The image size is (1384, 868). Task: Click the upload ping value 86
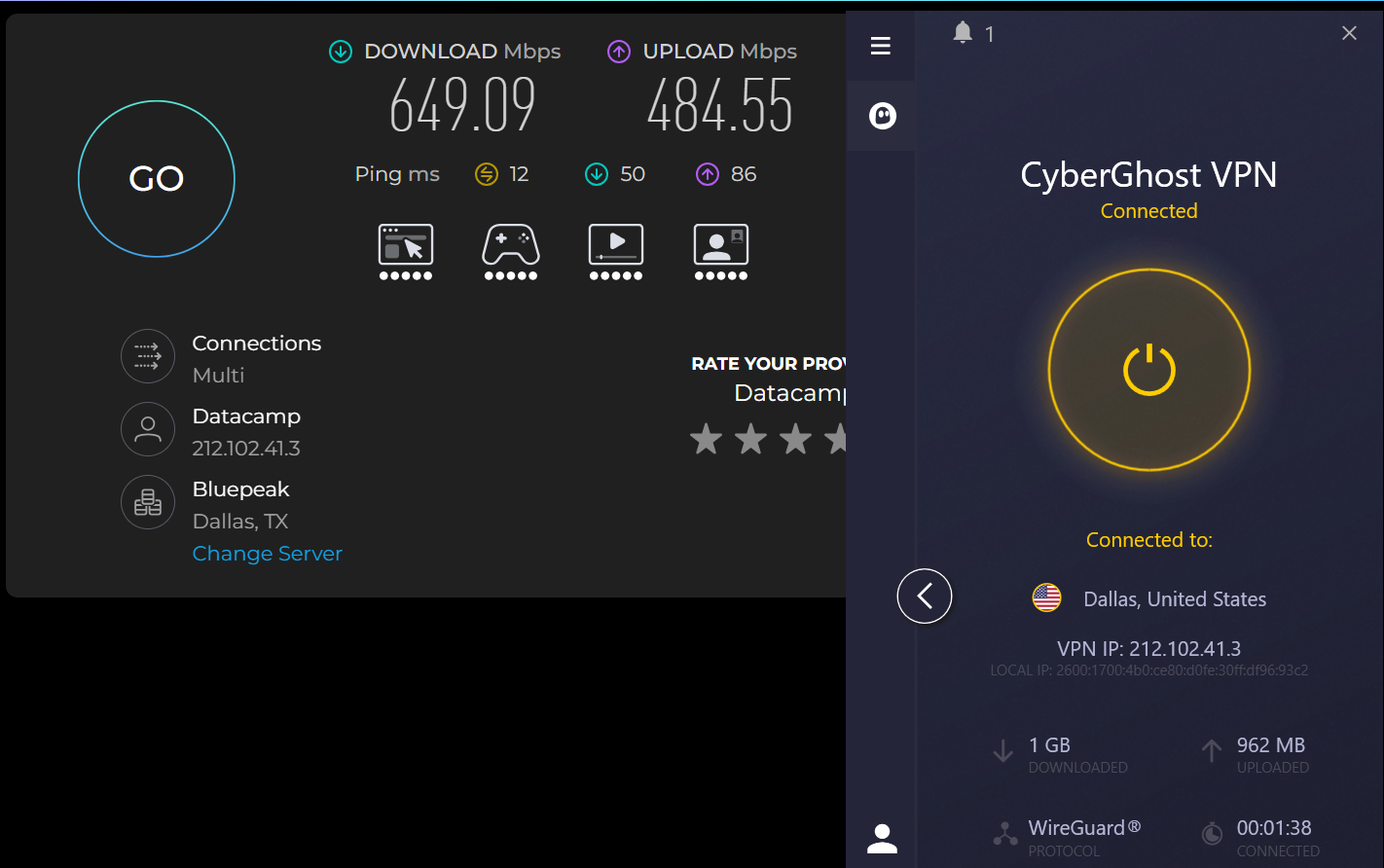point(744,174)
